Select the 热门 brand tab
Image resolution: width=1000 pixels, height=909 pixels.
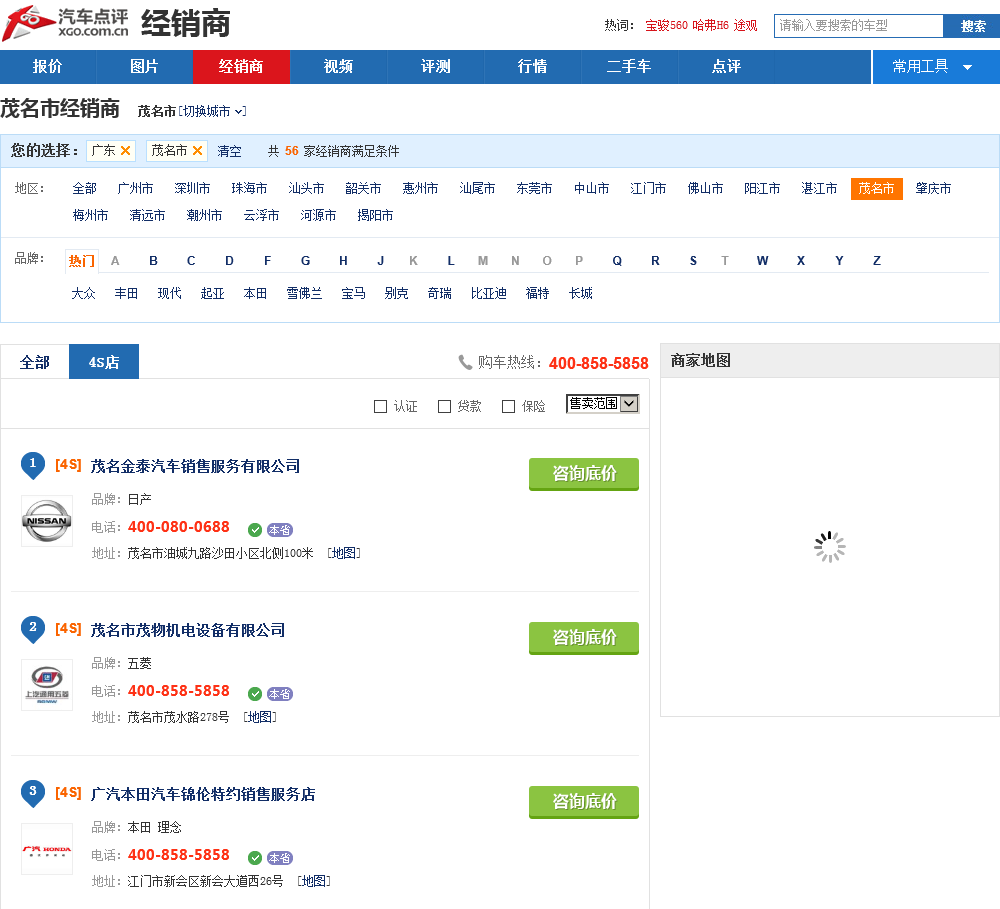point(82,261)
